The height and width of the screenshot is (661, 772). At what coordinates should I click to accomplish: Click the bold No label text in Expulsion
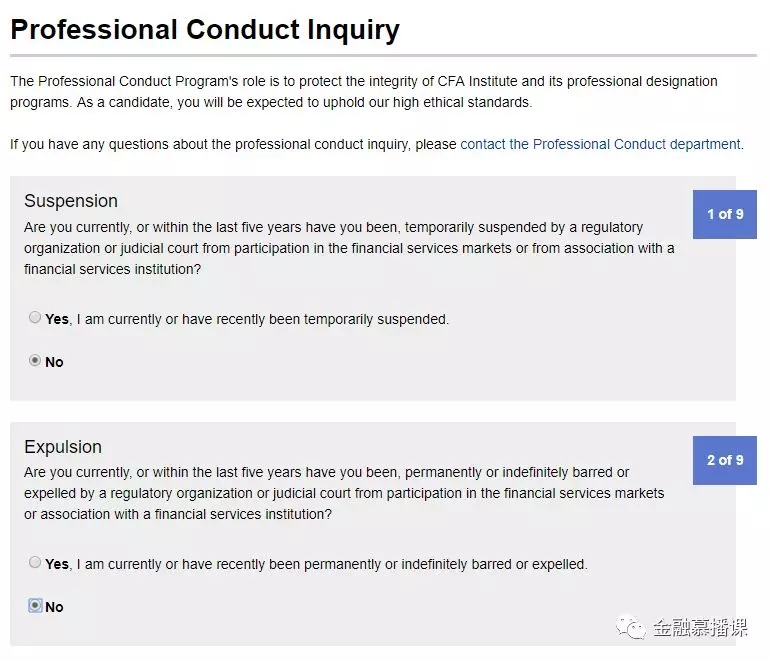coord(54,607)
